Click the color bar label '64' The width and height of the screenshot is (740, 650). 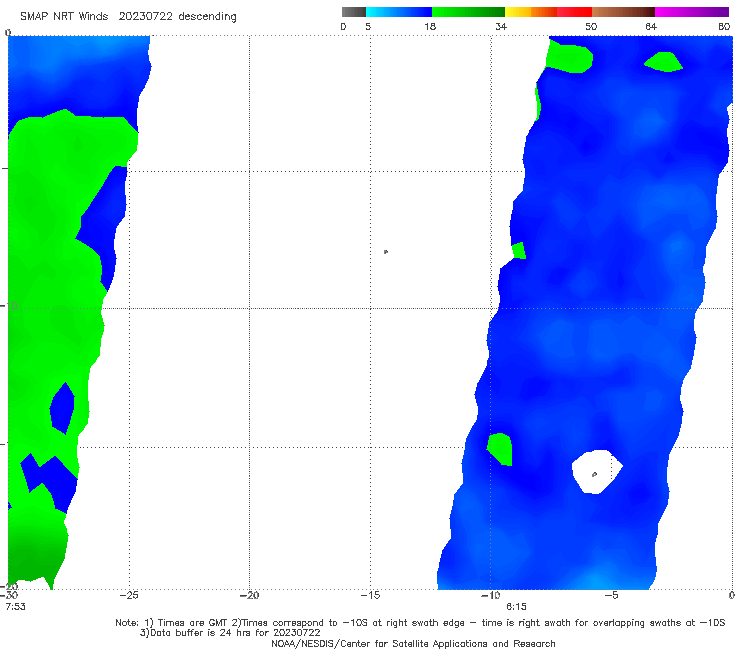click(x=651, y=27)
